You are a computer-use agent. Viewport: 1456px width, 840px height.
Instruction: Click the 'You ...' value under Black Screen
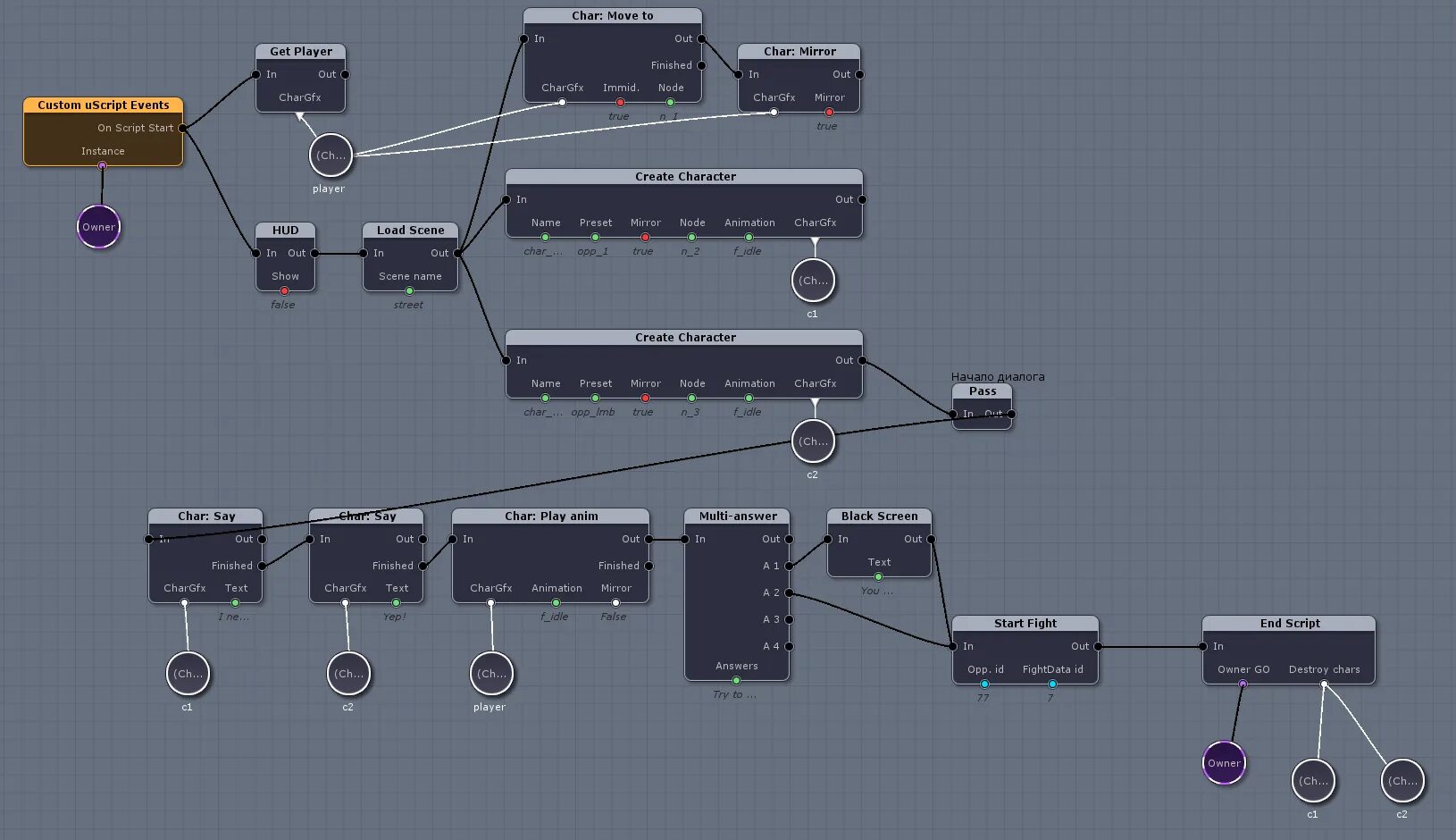876,591
